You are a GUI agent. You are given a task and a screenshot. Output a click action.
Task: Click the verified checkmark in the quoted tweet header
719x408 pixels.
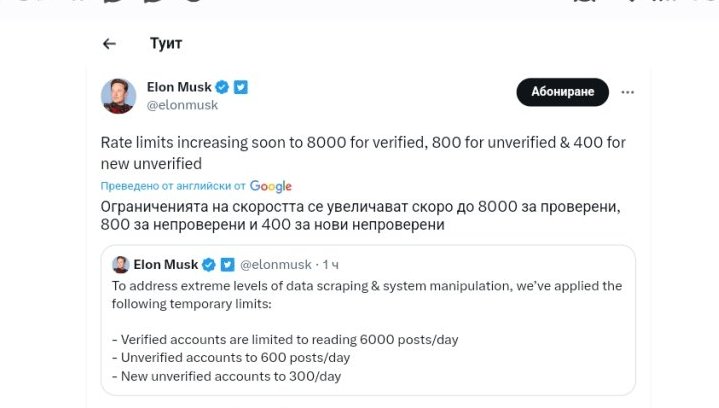(209, 264)
